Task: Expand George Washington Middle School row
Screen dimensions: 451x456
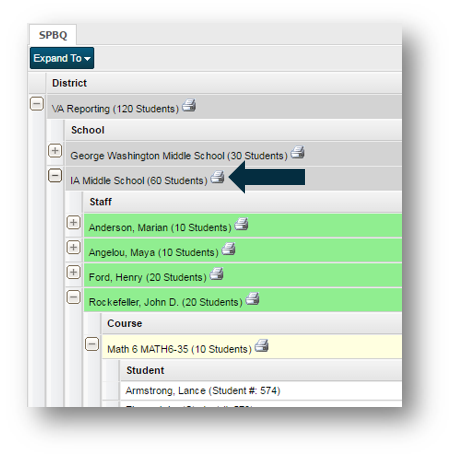Action: coord(55,151)
